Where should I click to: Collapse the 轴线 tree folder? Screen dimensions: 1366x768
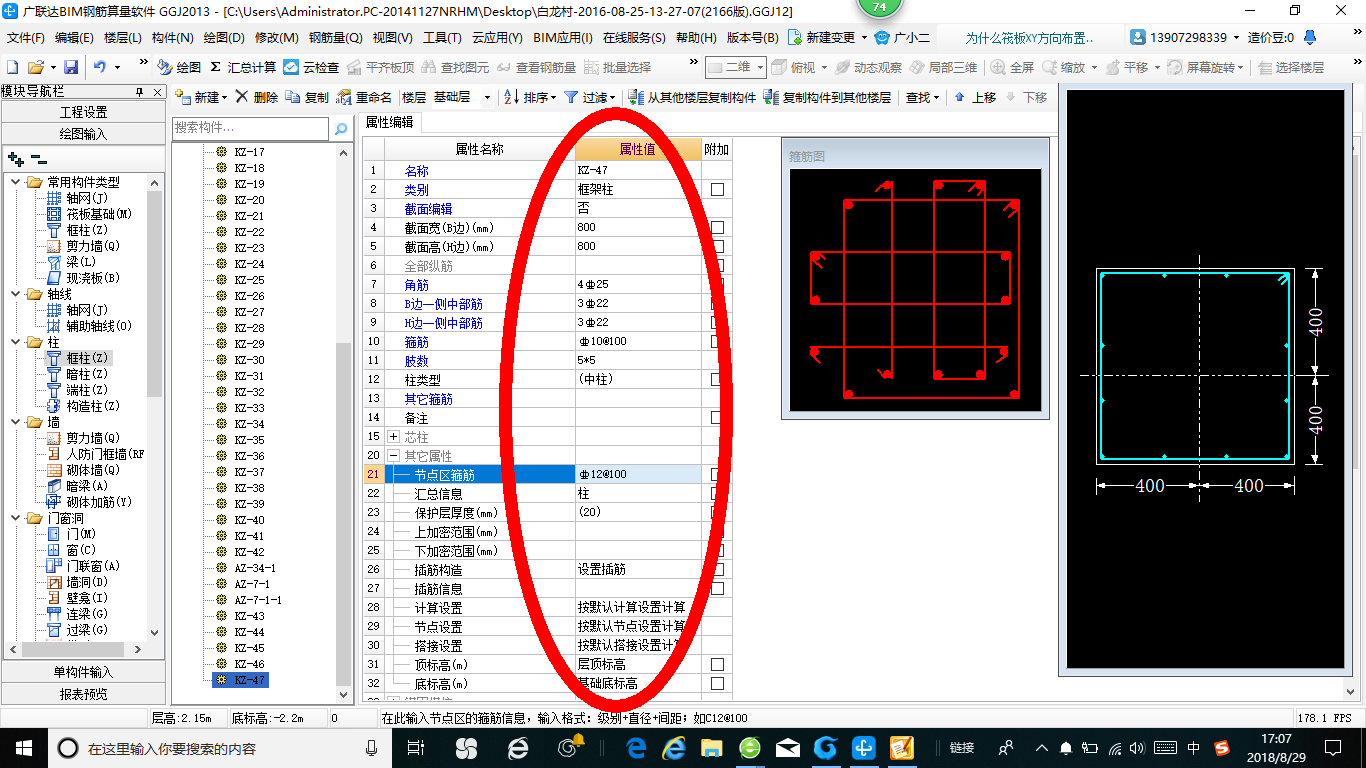pos(15,294)
